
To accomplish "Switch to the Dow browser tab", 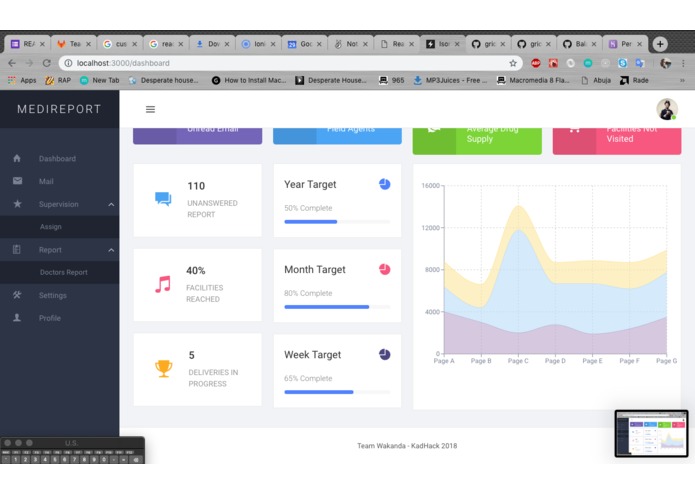I will (212, 44).
